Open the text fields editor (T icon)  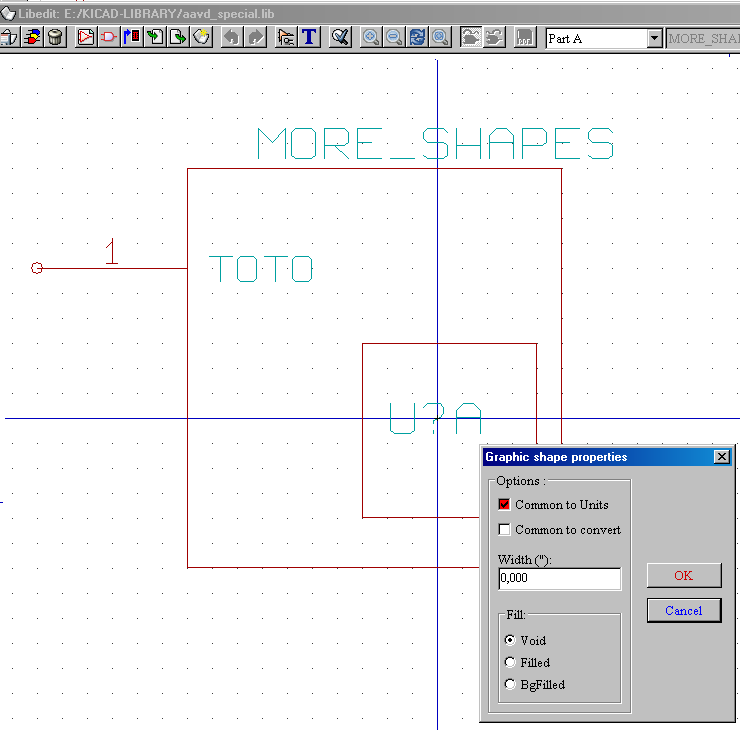309,38
